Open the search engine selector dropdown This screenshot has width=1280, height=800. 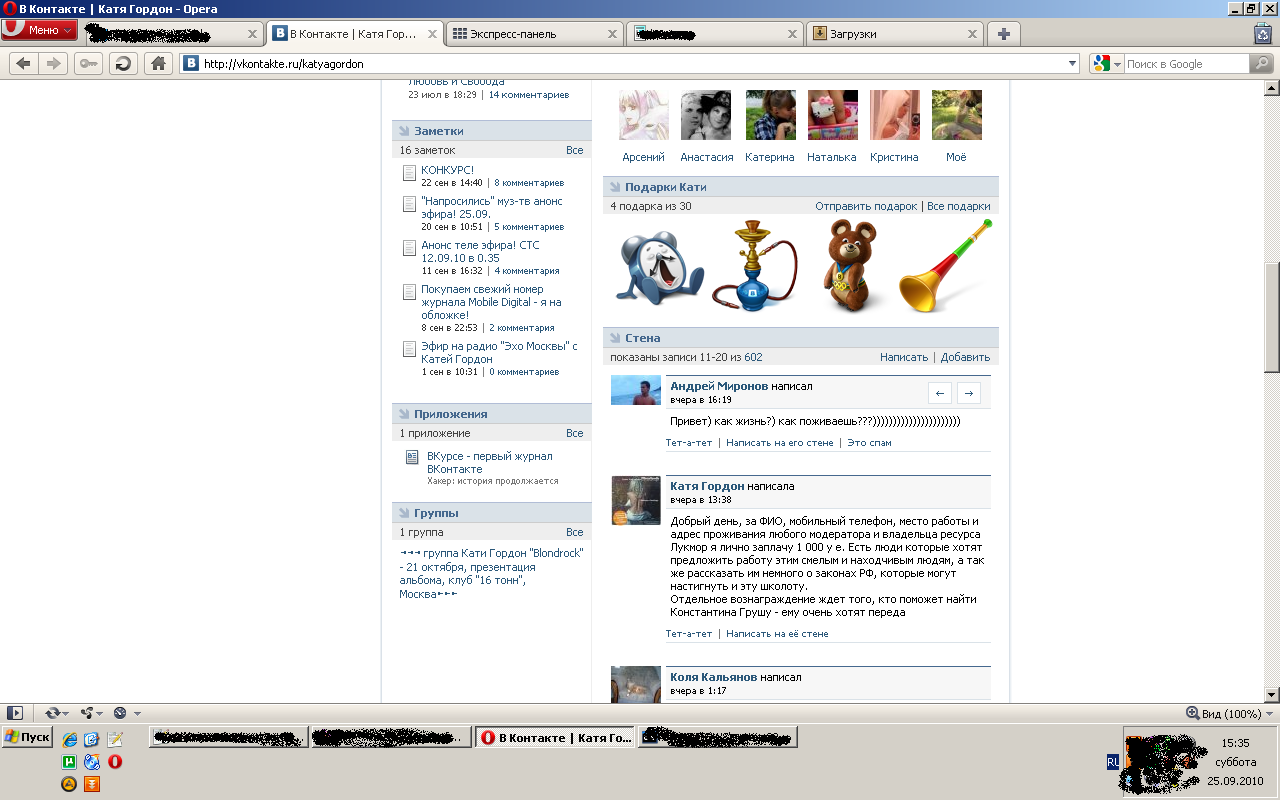click(1107, 64)
